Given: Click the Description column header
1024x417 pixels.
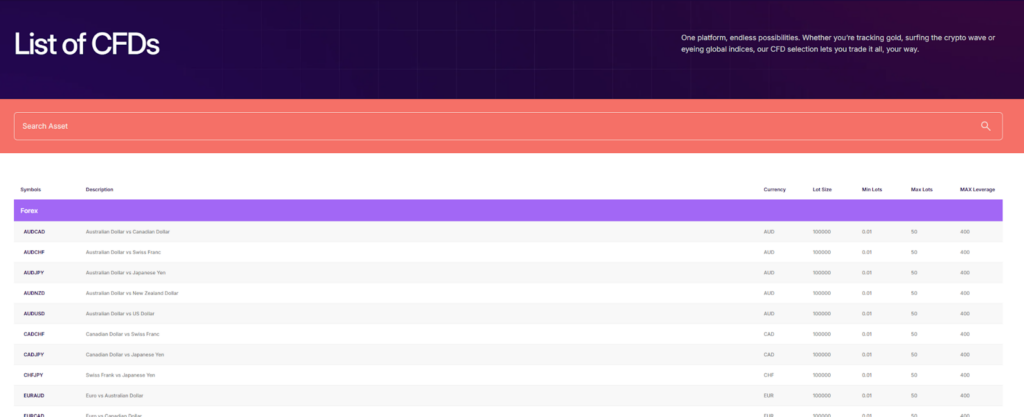Looking at the screenshot, I should (x=100, y=189).
